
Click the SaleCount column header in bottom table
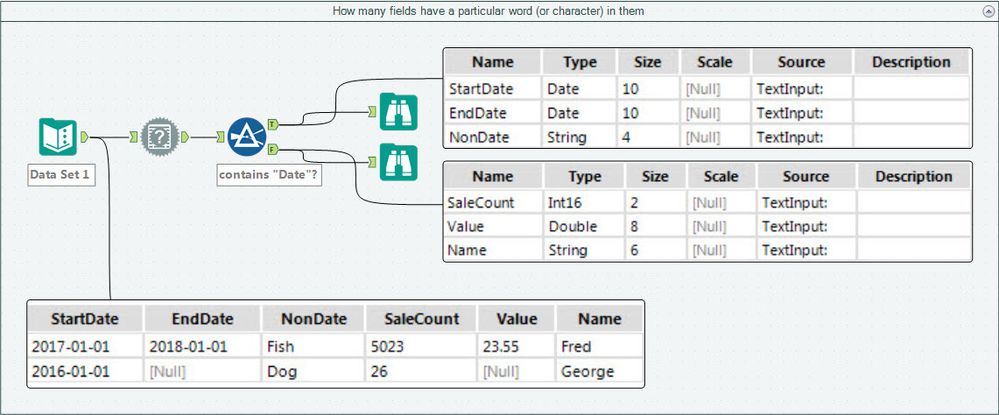pyautogui.click(x=421, y=319)
